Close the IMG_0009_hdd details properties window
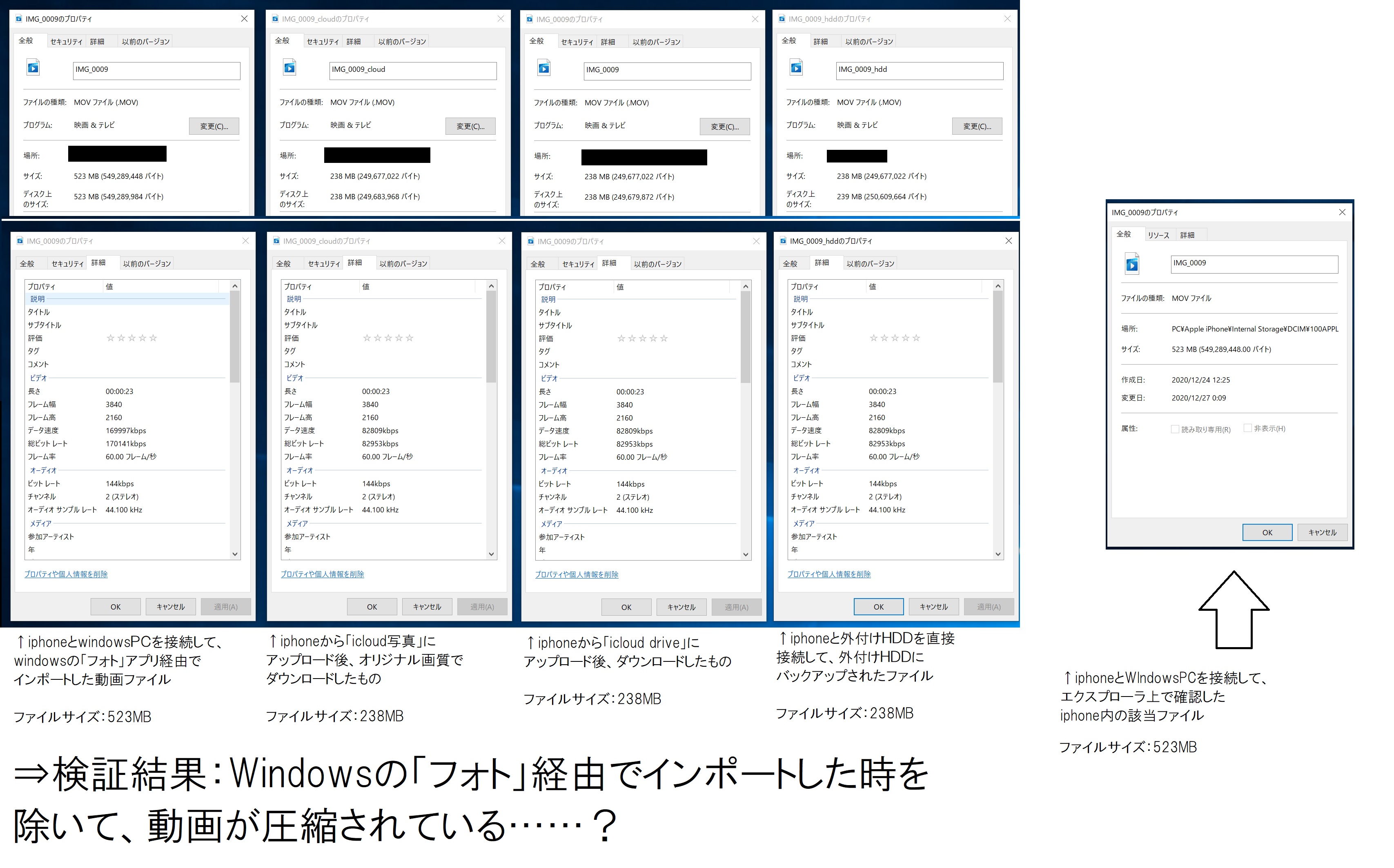The width and height of the screenshot is (1394, 868). (x=1008, y=241)
